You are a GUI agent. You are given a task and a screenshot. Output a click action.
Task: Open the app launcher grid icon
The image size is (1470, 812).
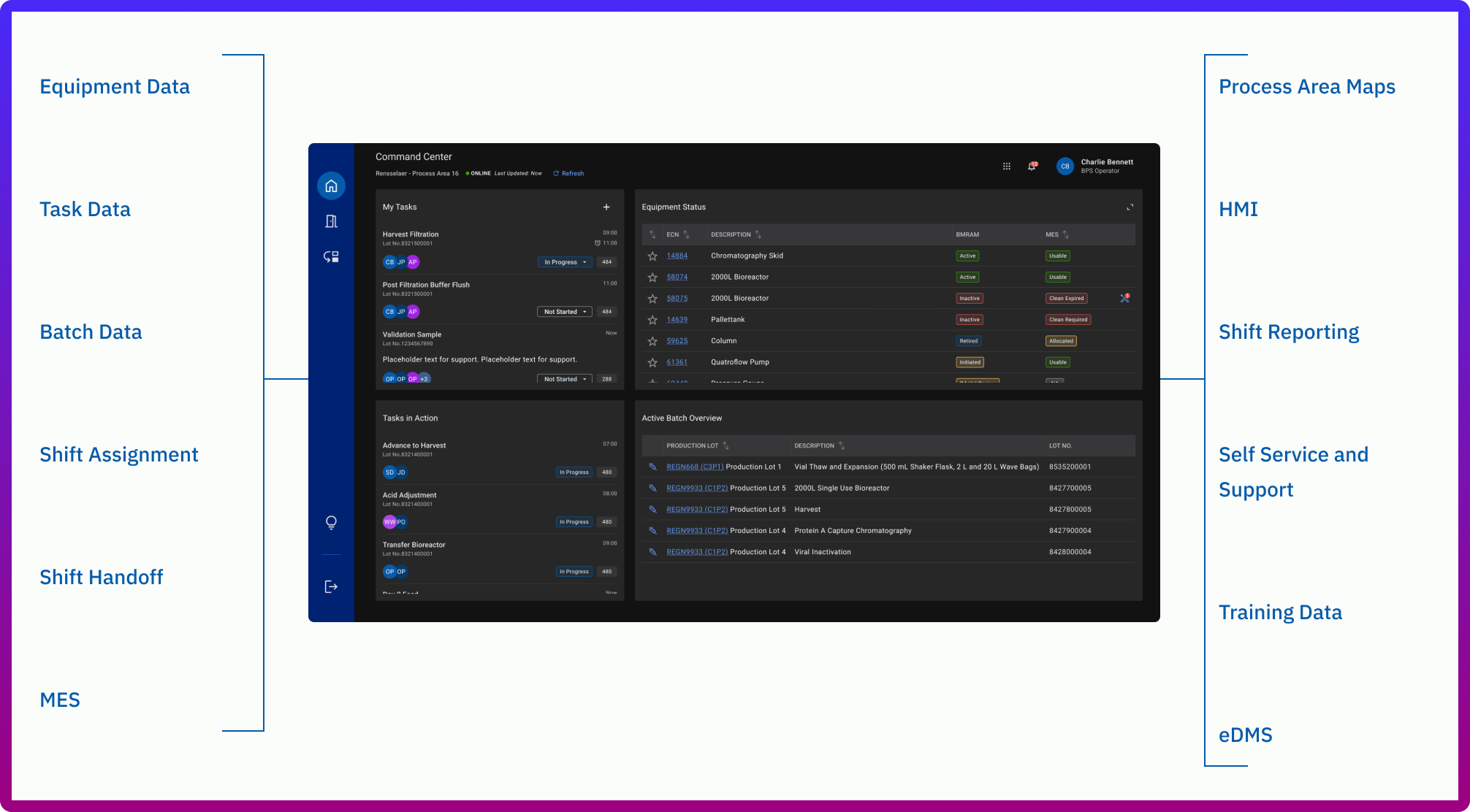[x=1006, y=166]
